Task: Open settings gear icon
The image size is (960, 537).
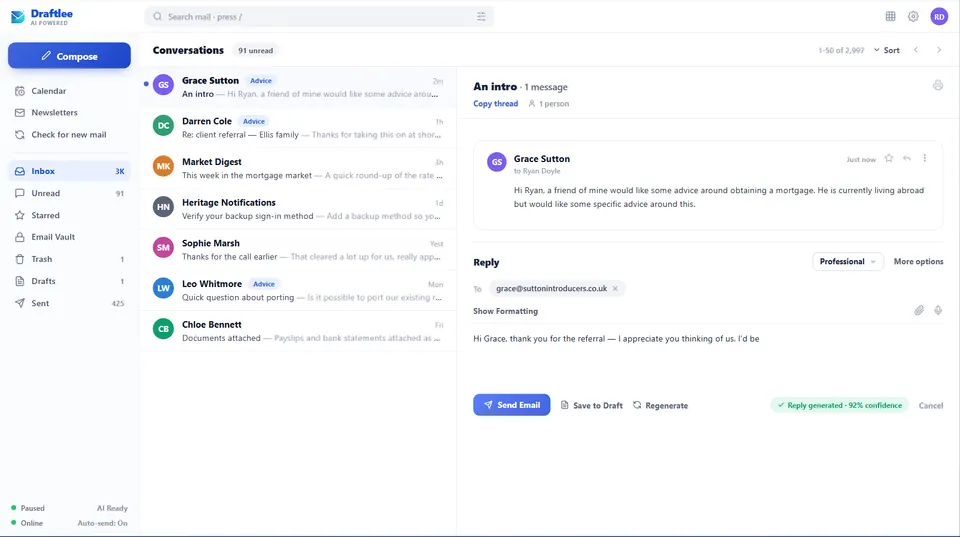Action: 913,17
